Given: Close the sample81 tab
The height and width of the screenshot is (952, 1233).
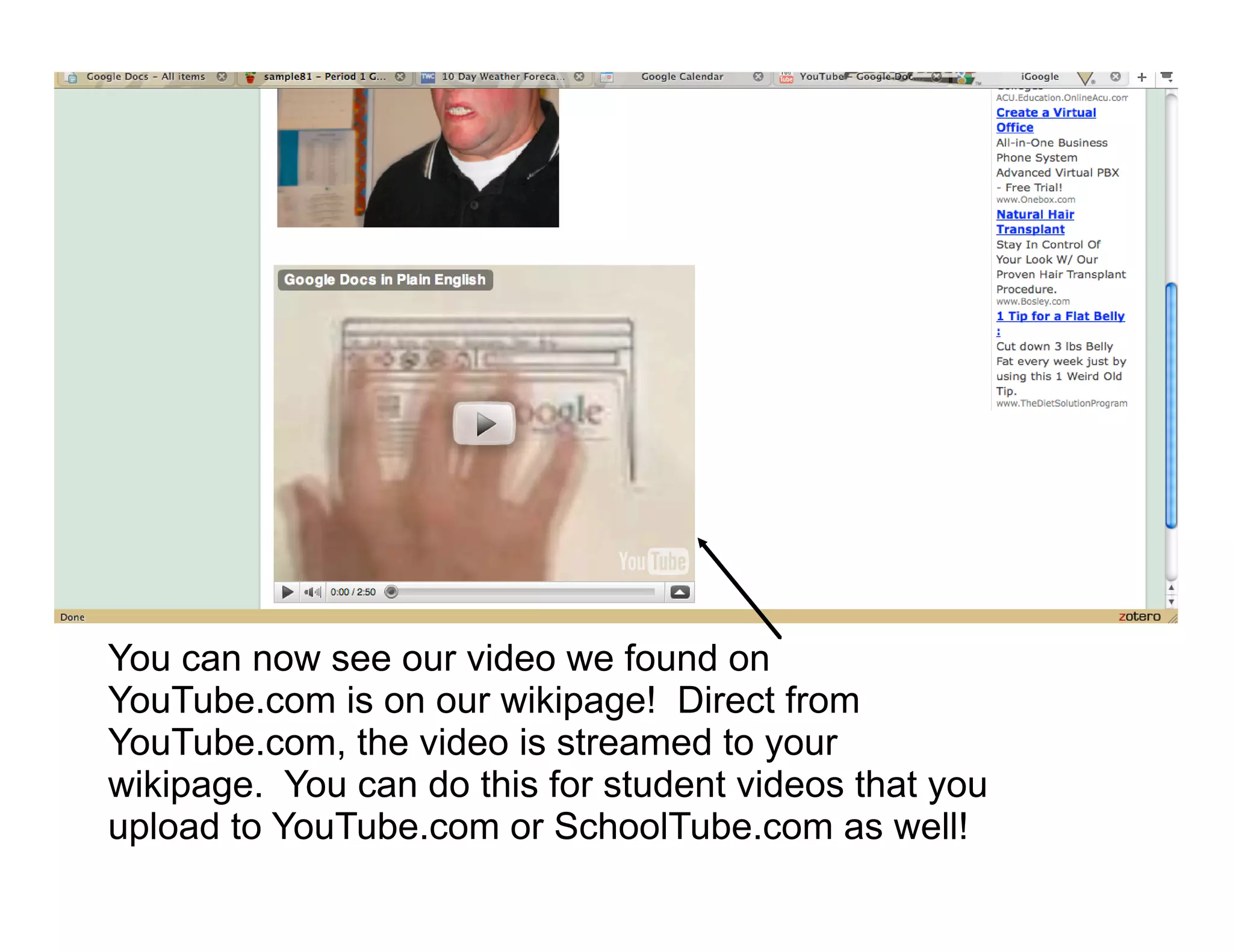Looking at the screenshot, I should (400, 77).
